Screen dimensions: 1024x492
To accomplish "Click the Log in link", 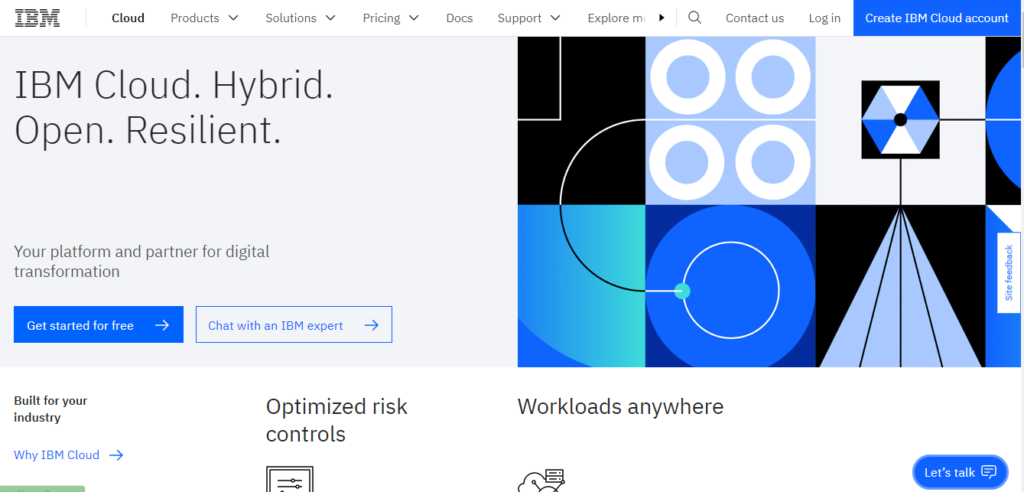I will click(824, 18).
